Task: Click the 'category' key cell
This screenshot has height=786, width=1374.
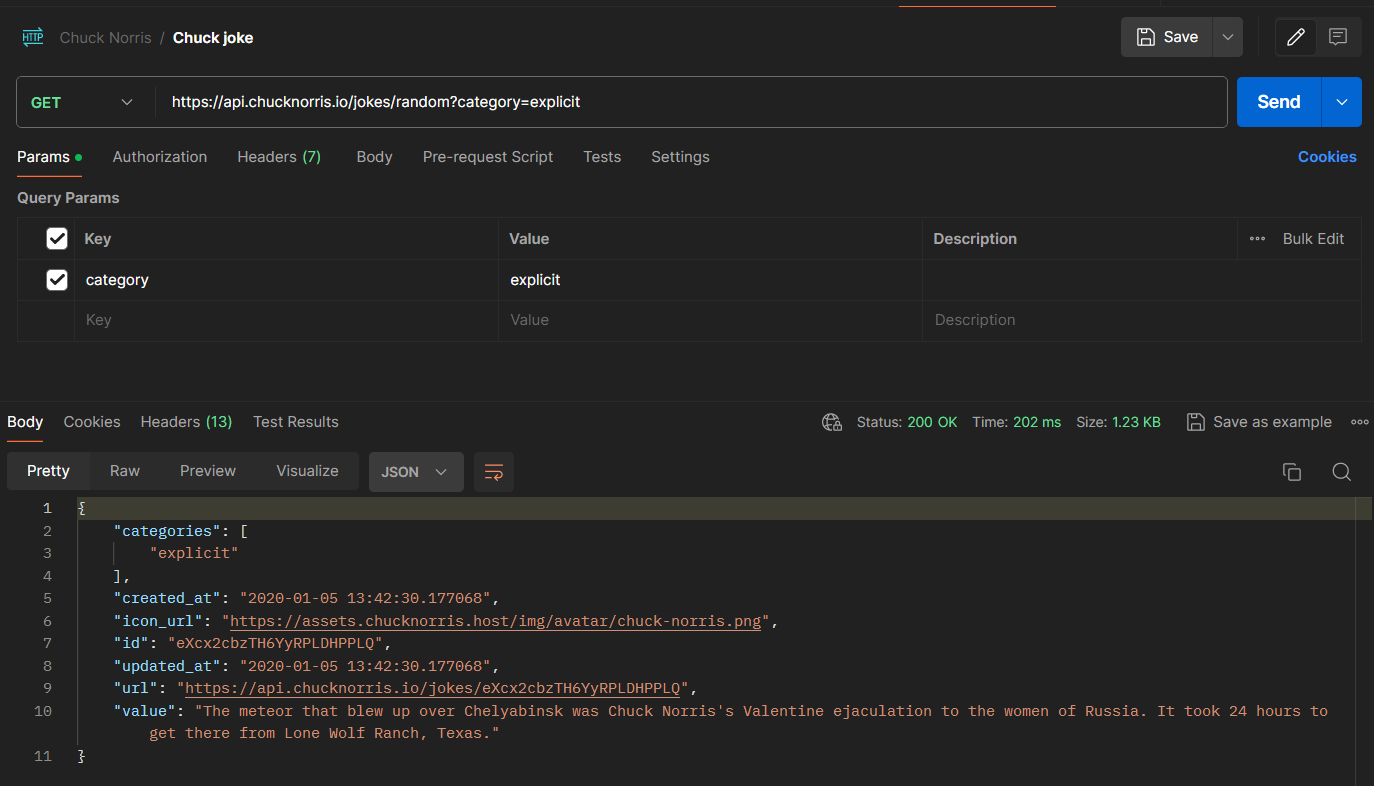Action: [x=286, y=280]
